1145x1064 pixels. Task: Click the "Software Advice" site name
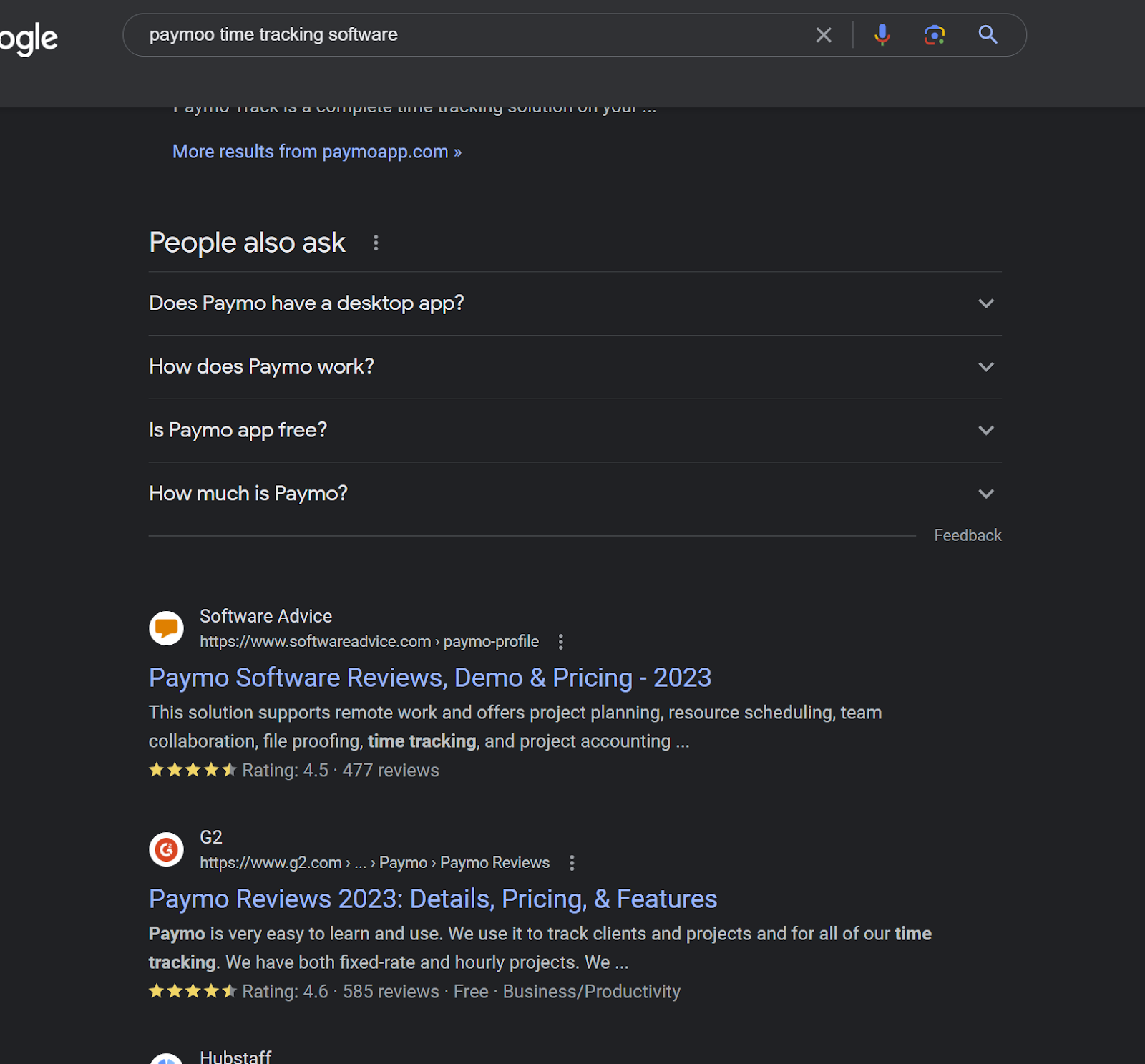click(x=265, y=616)
